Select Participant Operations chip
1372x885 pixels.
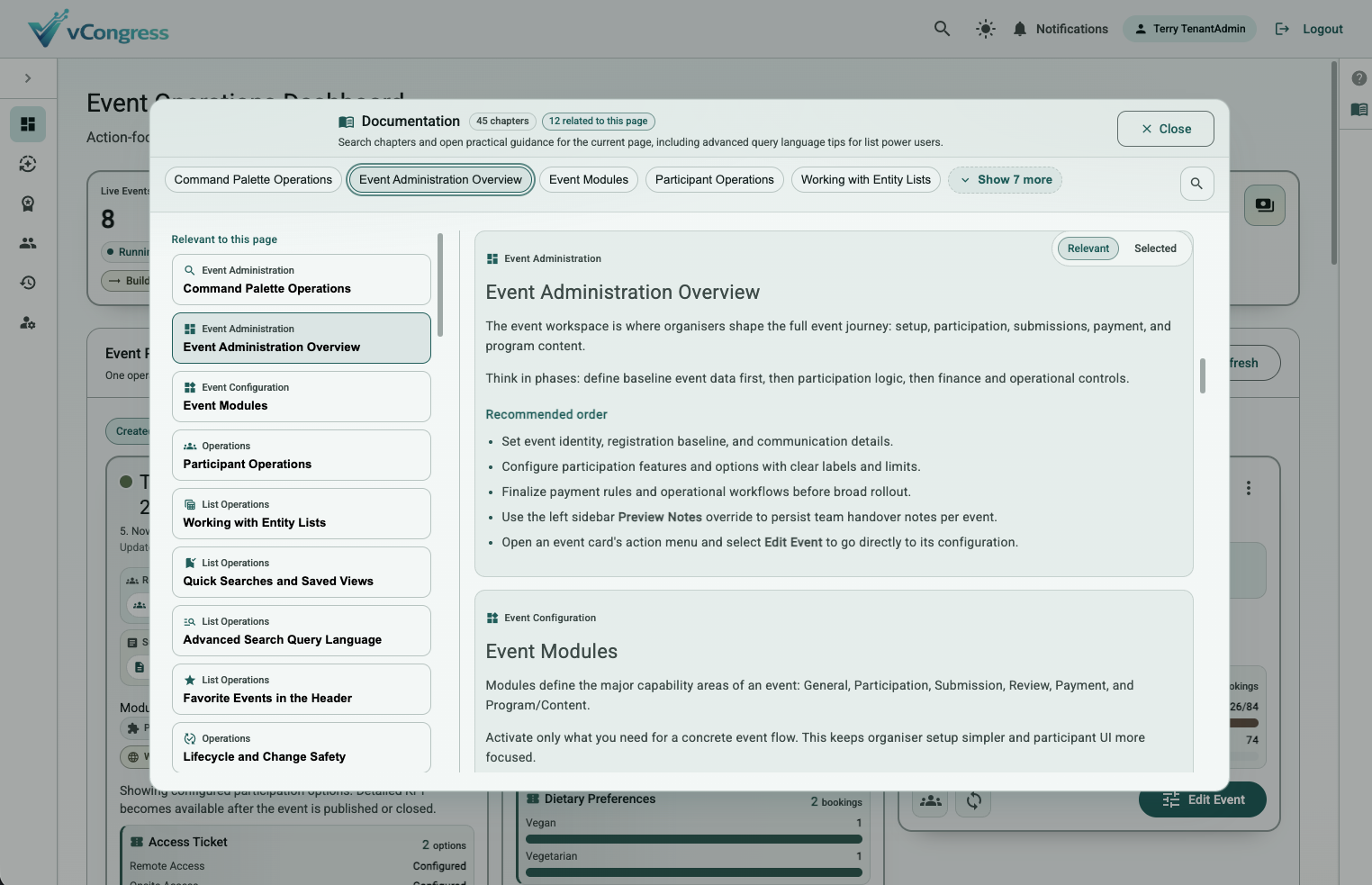point(715,180)
